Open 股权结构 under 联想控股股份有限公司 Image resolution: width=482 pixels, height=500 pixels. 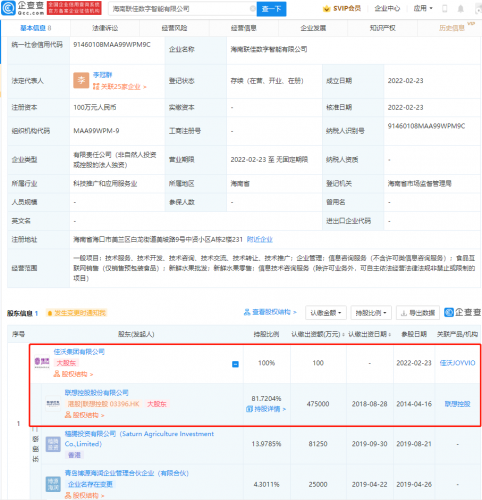[x=84, y=415]
